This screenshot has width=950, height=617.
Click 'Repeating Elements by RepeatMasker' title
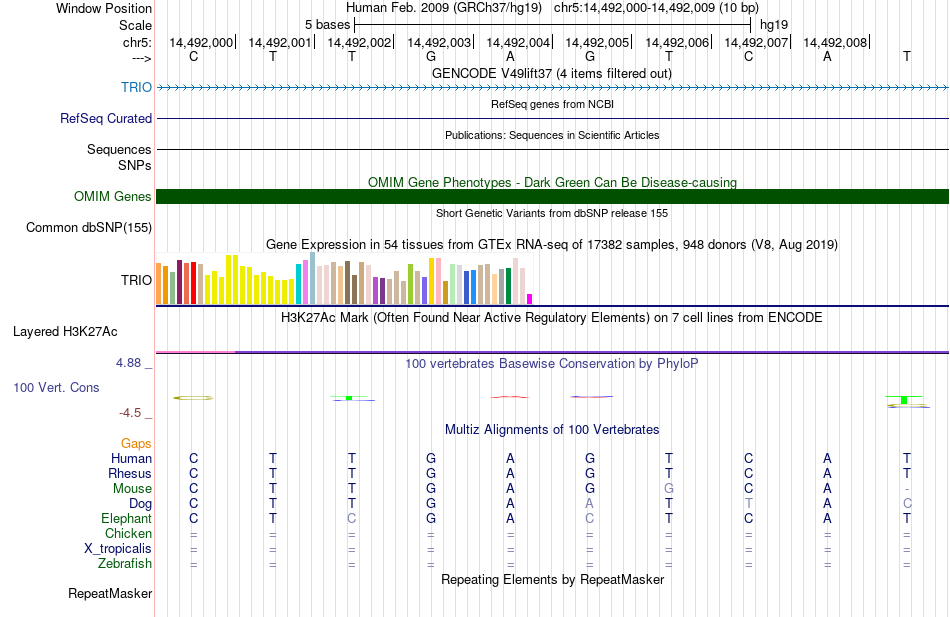(552, 579)
